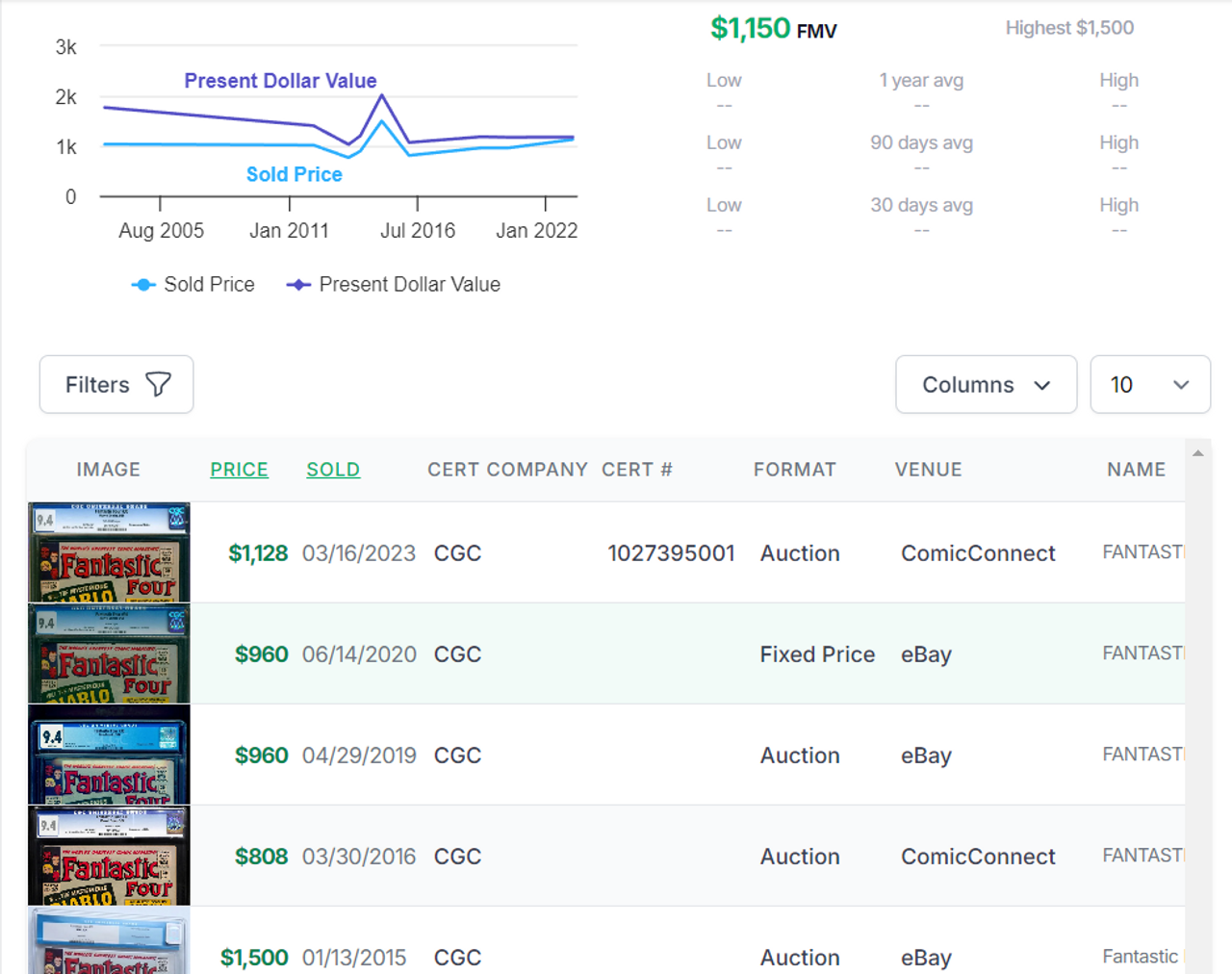Open thumbnail of the $808 sale comic

pos(109,856)
